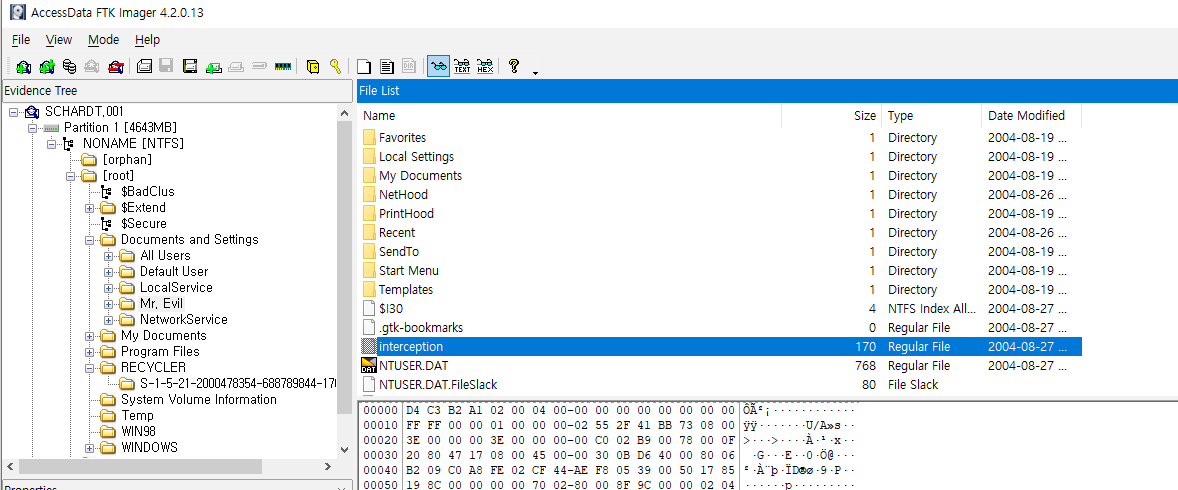This screenshot has height=490, width=1178.
Task: Click the $Secure metafile icon in tree
Action: (x=107, y=224)
